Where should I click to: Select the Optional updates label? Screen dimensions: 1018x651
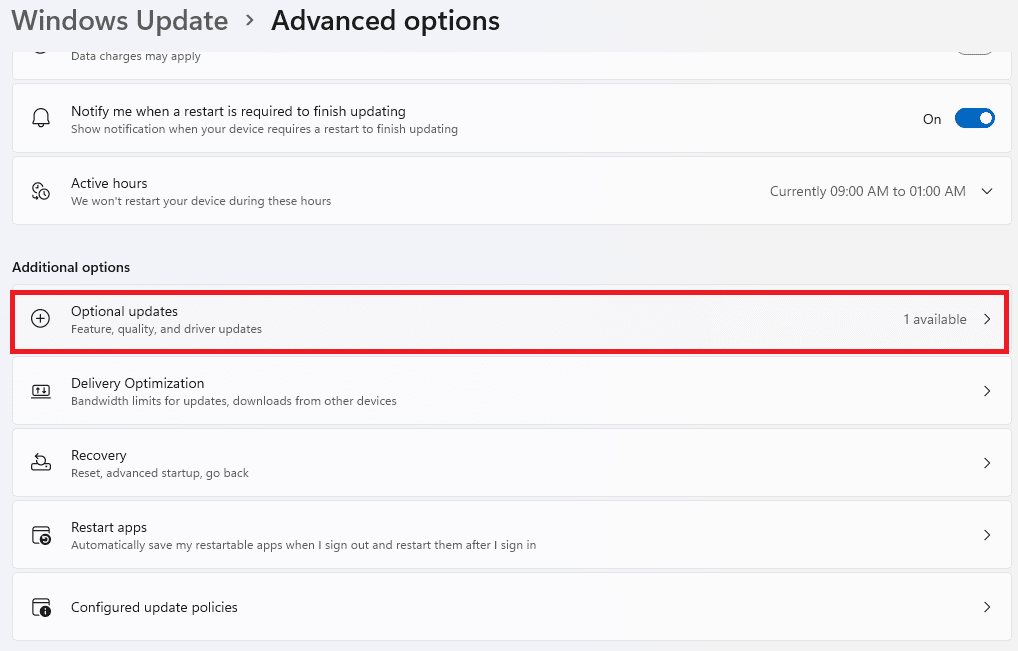tap(124, 311)
